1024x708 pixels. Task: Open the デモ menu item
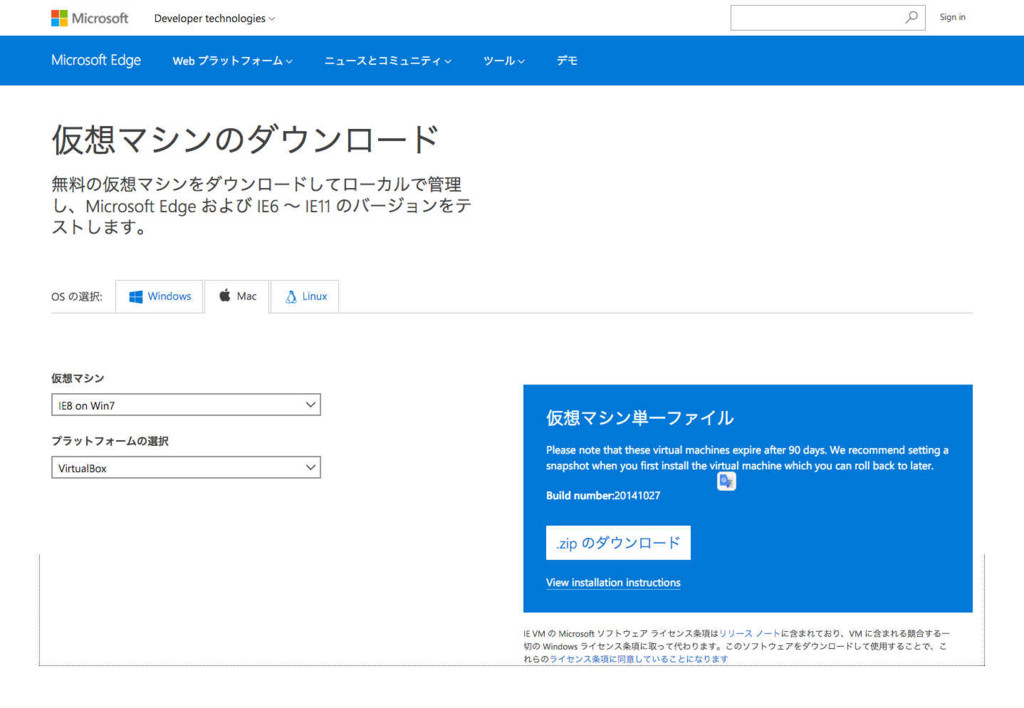click(567, 61)
